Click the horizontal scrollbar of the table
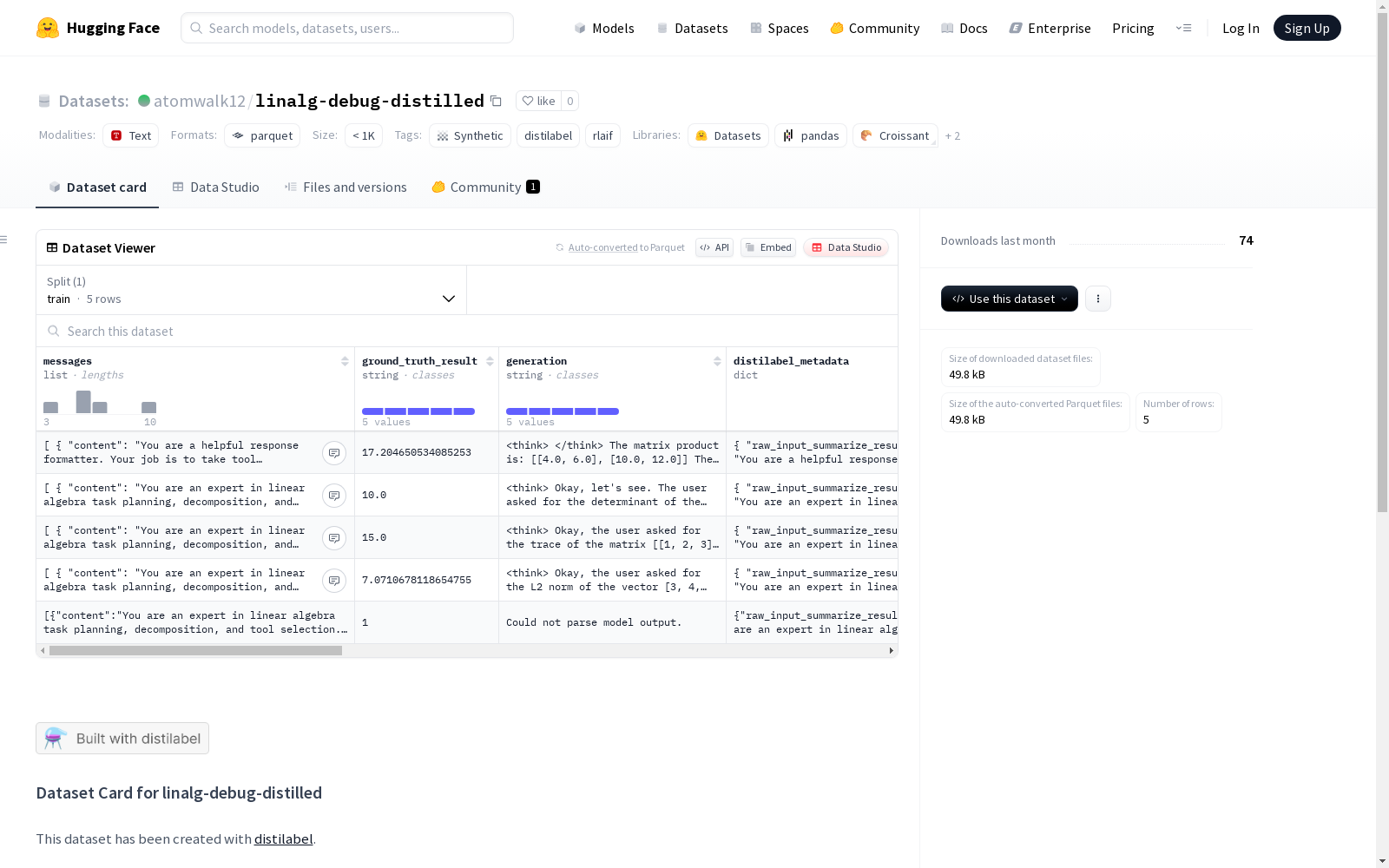This screenshot has height=868, width=1389. [x=195, y=651]
